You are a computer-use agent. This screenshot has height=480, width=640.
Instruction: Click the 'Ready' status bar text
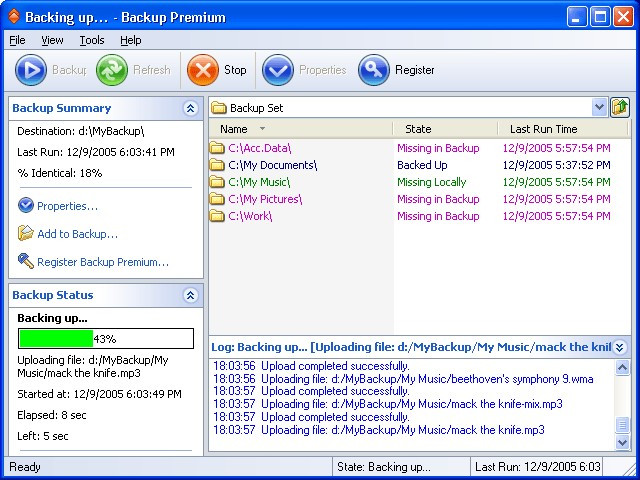click(x=25, y=467)
